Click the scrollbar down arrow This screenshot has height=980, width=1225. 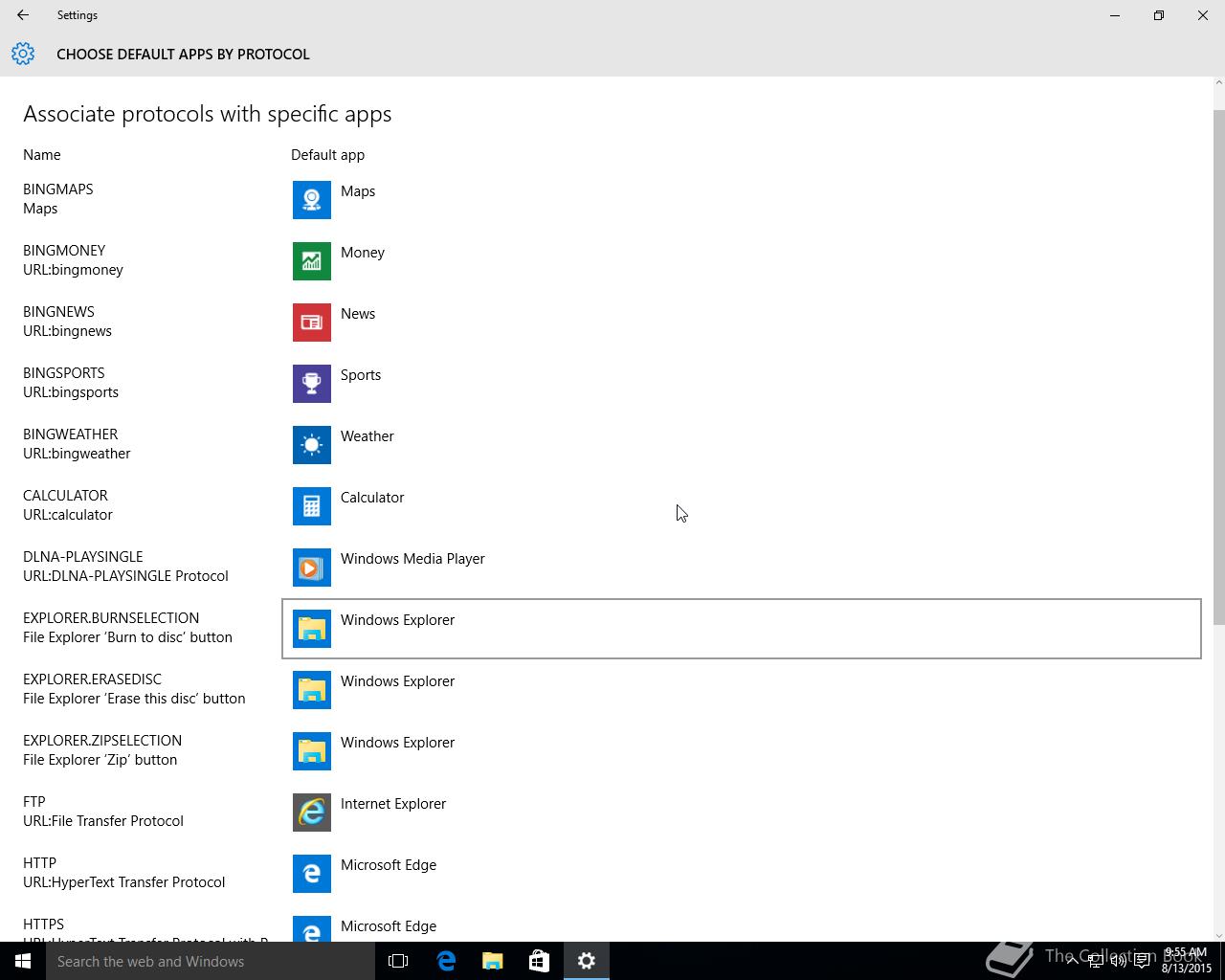click(1218, 935)
